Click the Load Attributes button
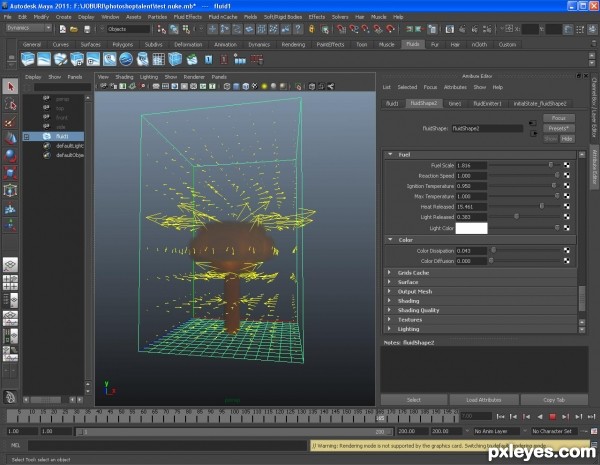 point(484,400)
